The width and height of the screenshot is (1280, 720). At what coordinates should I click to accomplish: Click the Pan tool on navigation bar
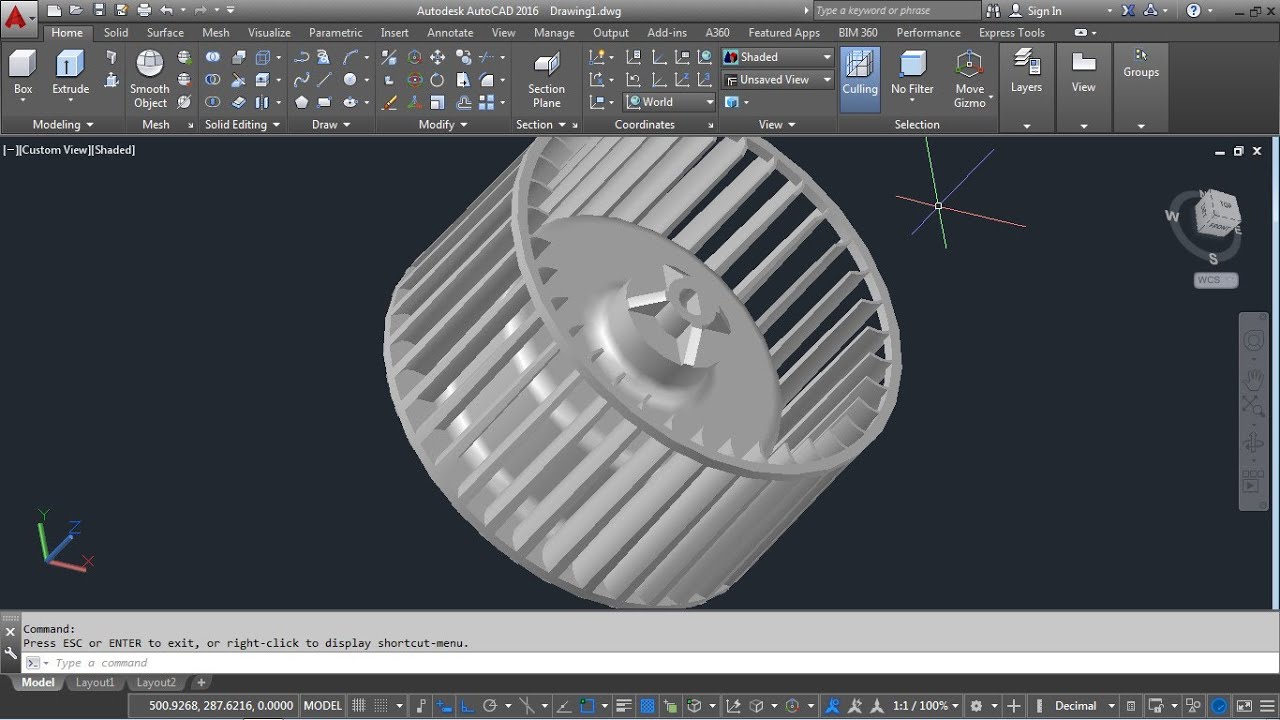coord(1253,379)
